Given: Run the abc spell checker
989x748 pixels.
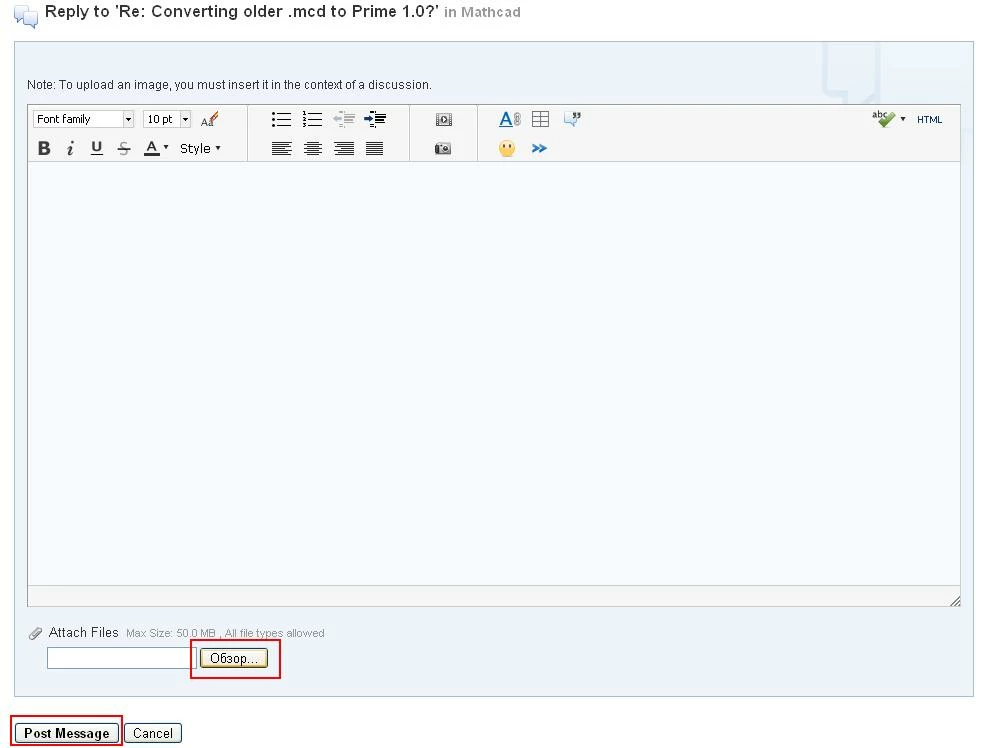Looking at the screenshot, I should (x=883, y=119).
